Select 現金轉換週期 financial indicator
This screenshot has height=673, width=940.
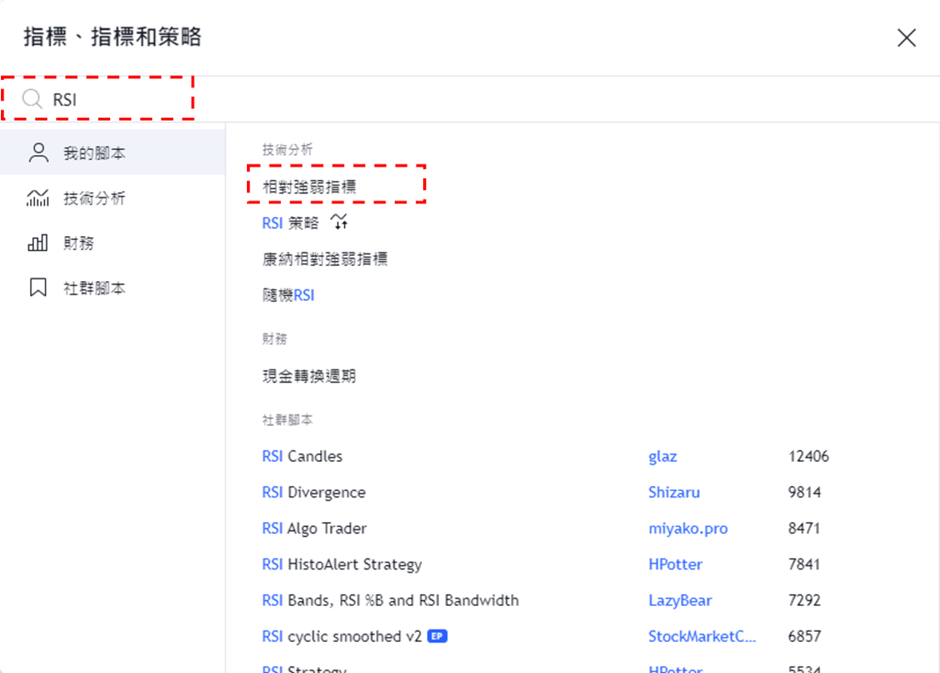pos(309,376)
